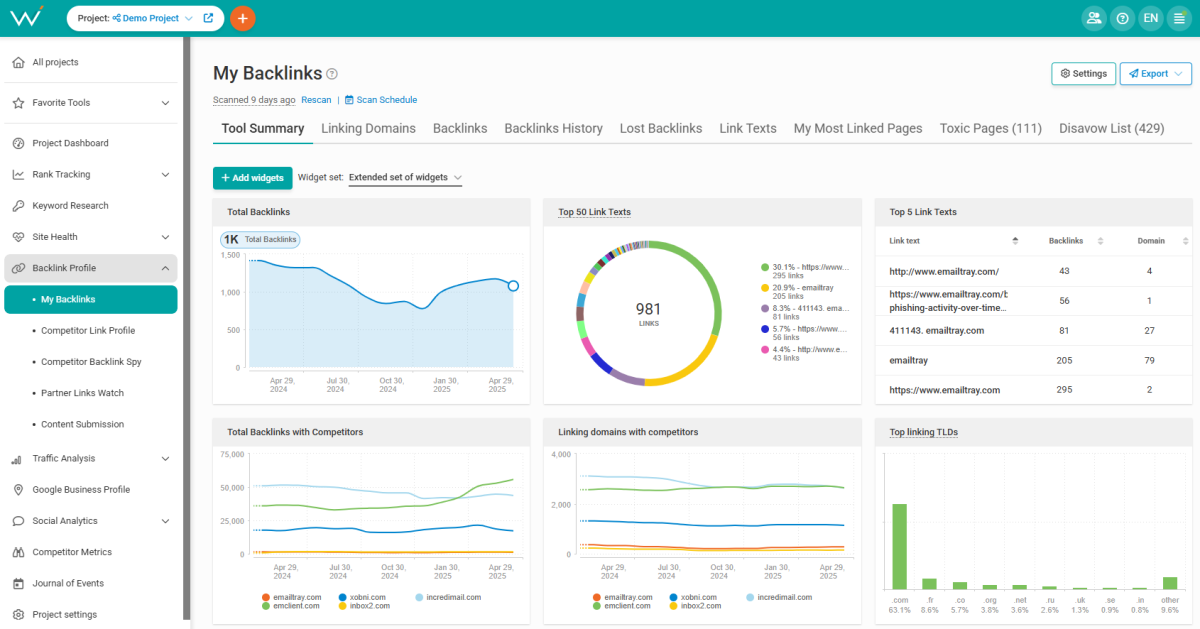Switch to the Toxic Pages (111) tab
Viewport: 1200px width, 629px height.
(991, 128)
